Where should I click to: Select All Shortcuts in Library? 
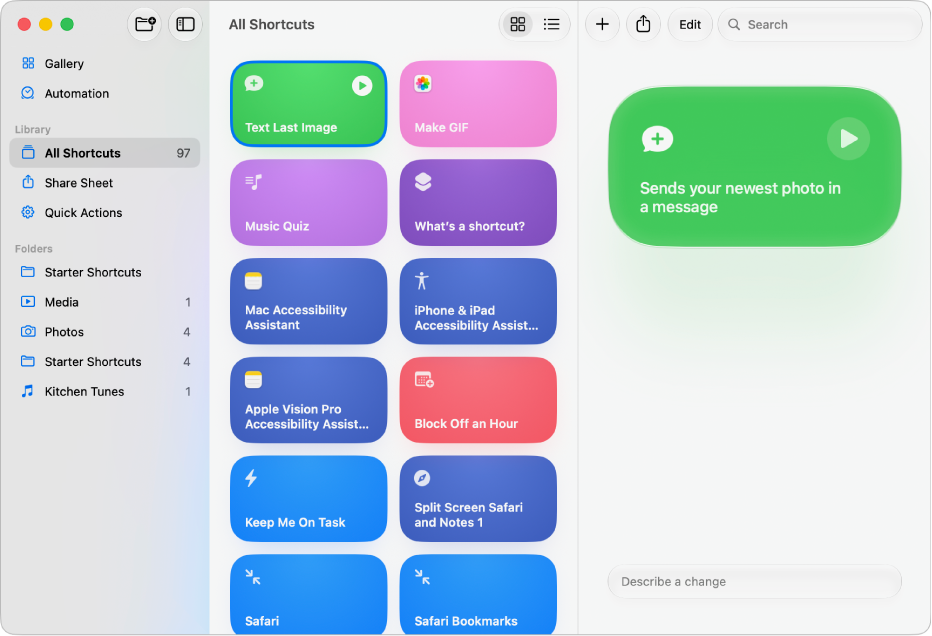pos(105,153)
